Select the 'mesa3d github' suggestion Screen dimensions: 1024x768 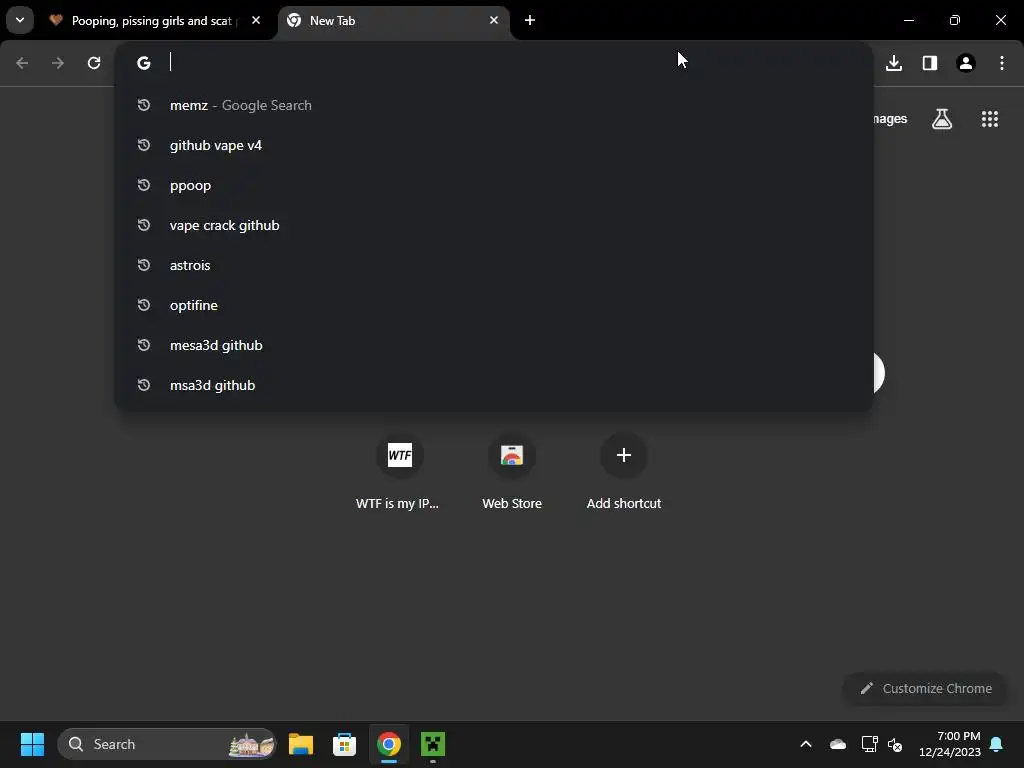pos(494,345)
